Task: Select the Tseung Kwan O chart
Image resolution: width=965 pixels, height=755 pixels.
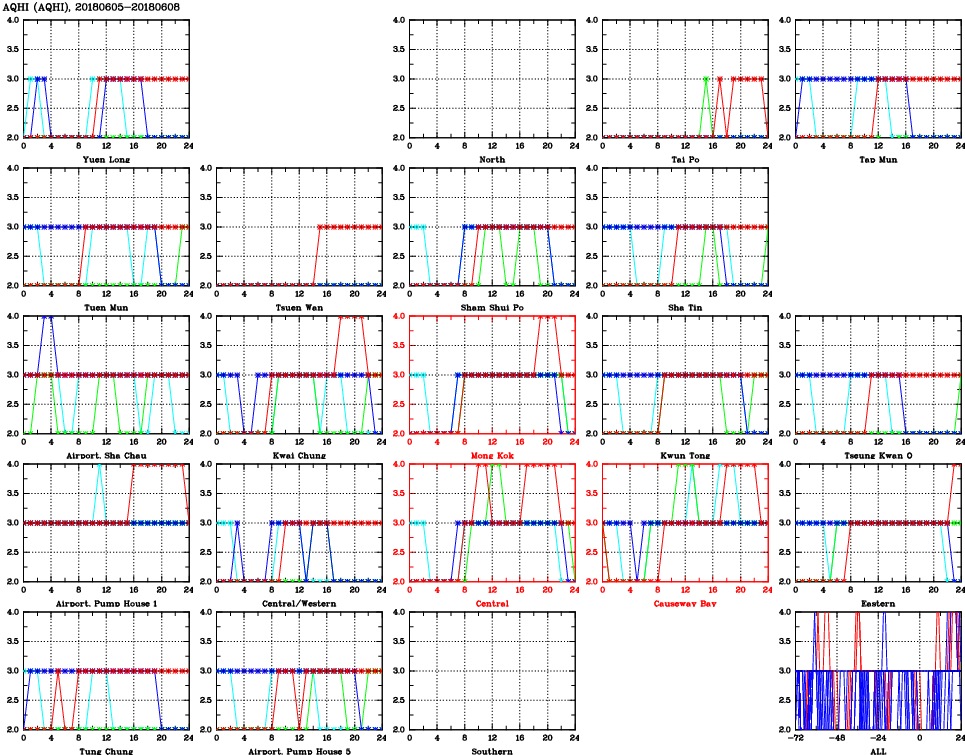Action: coord(878,374)
